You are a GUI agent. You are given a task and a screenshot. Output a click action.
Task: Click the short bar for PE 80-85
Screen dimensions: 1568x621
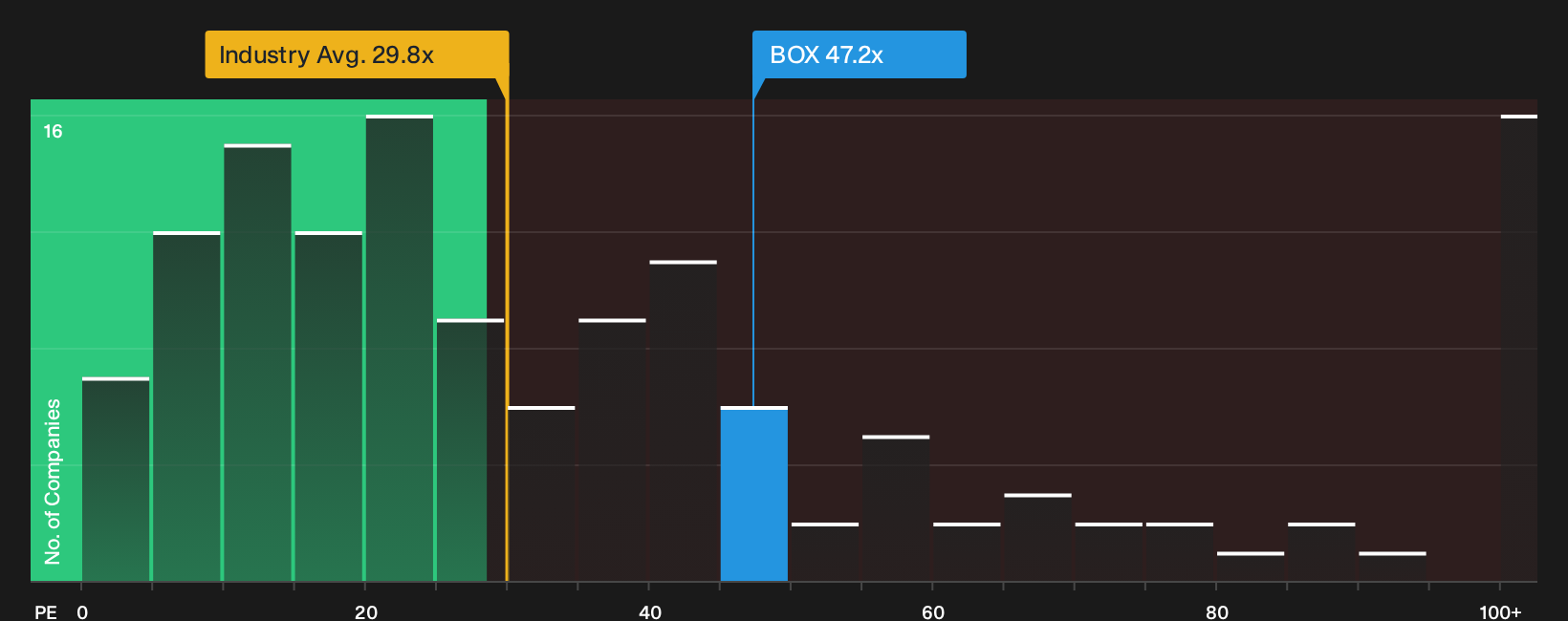pos(1251,567)
